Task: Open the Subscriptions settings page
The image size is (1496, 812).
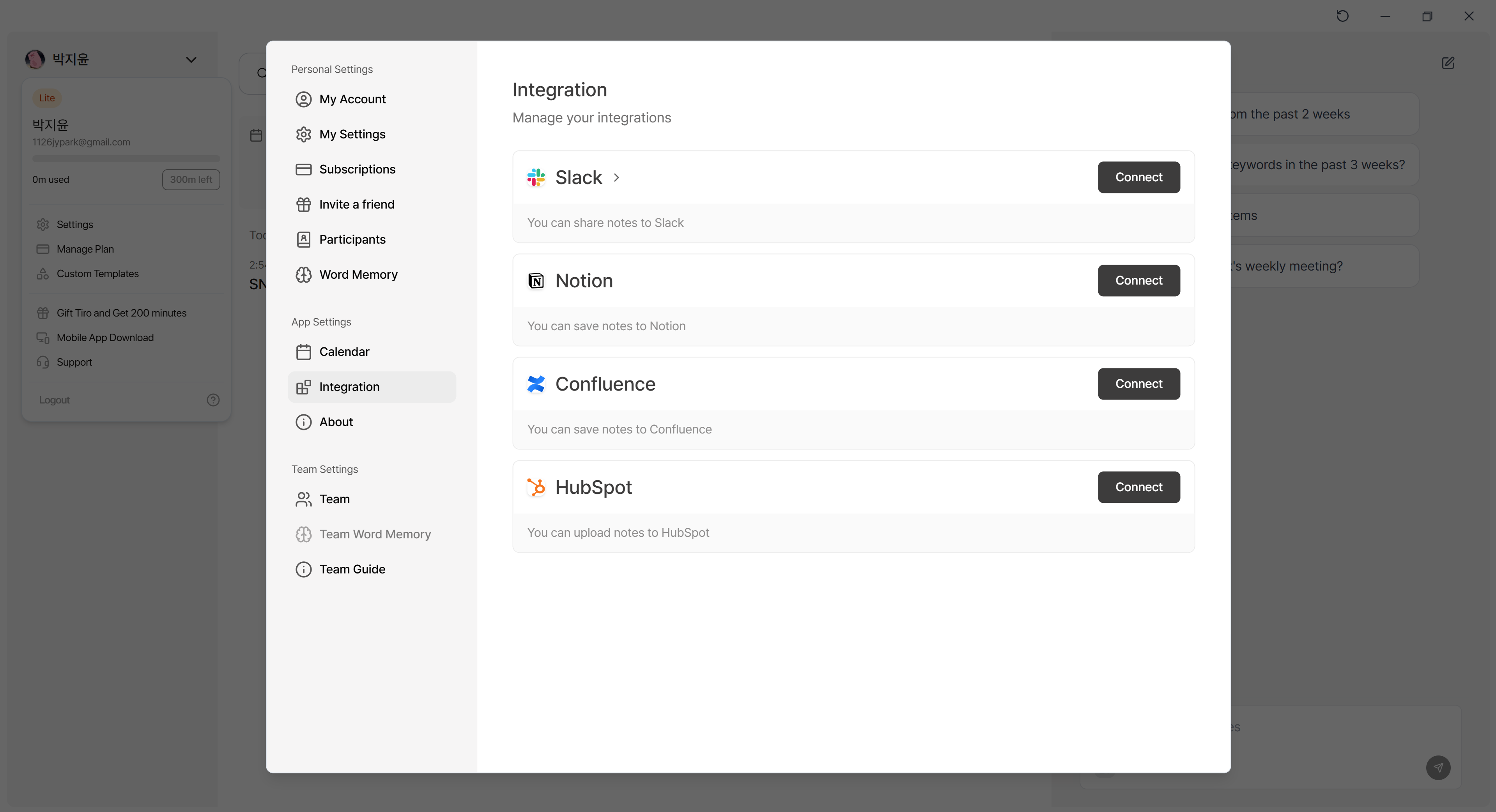Action: [357, 170]
